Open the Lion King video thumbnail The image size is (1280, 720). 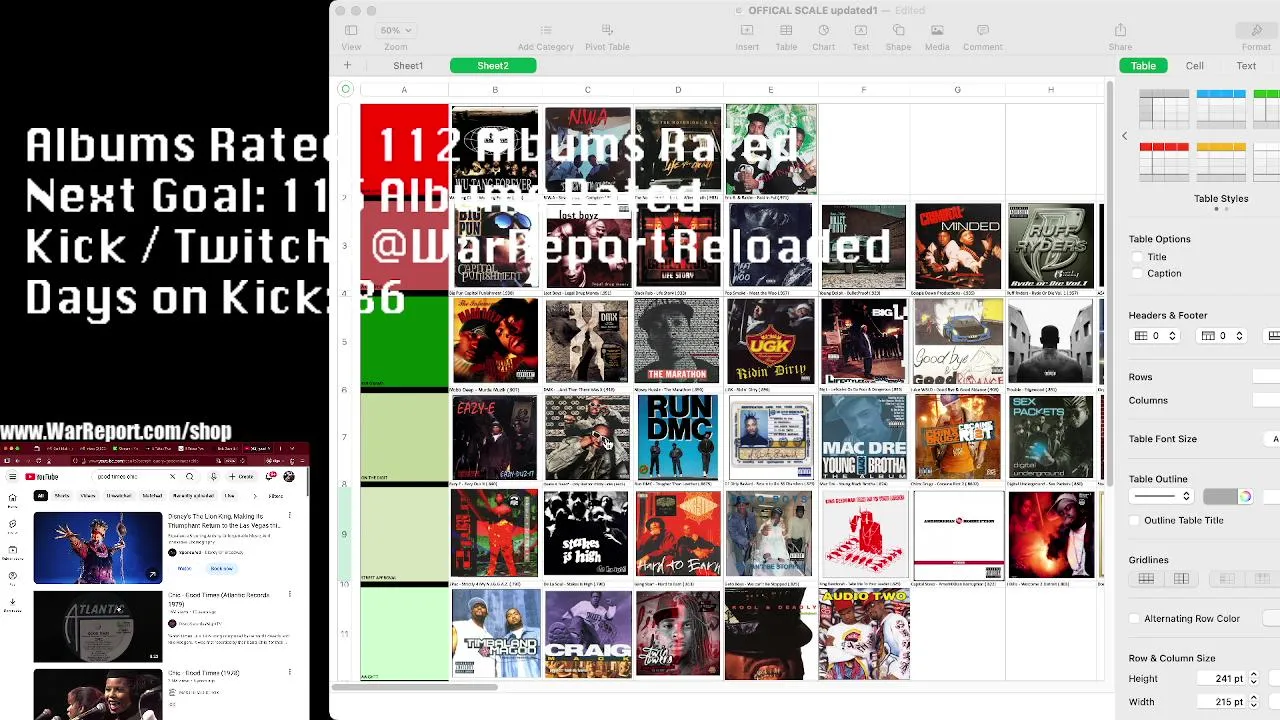[98, 548]
